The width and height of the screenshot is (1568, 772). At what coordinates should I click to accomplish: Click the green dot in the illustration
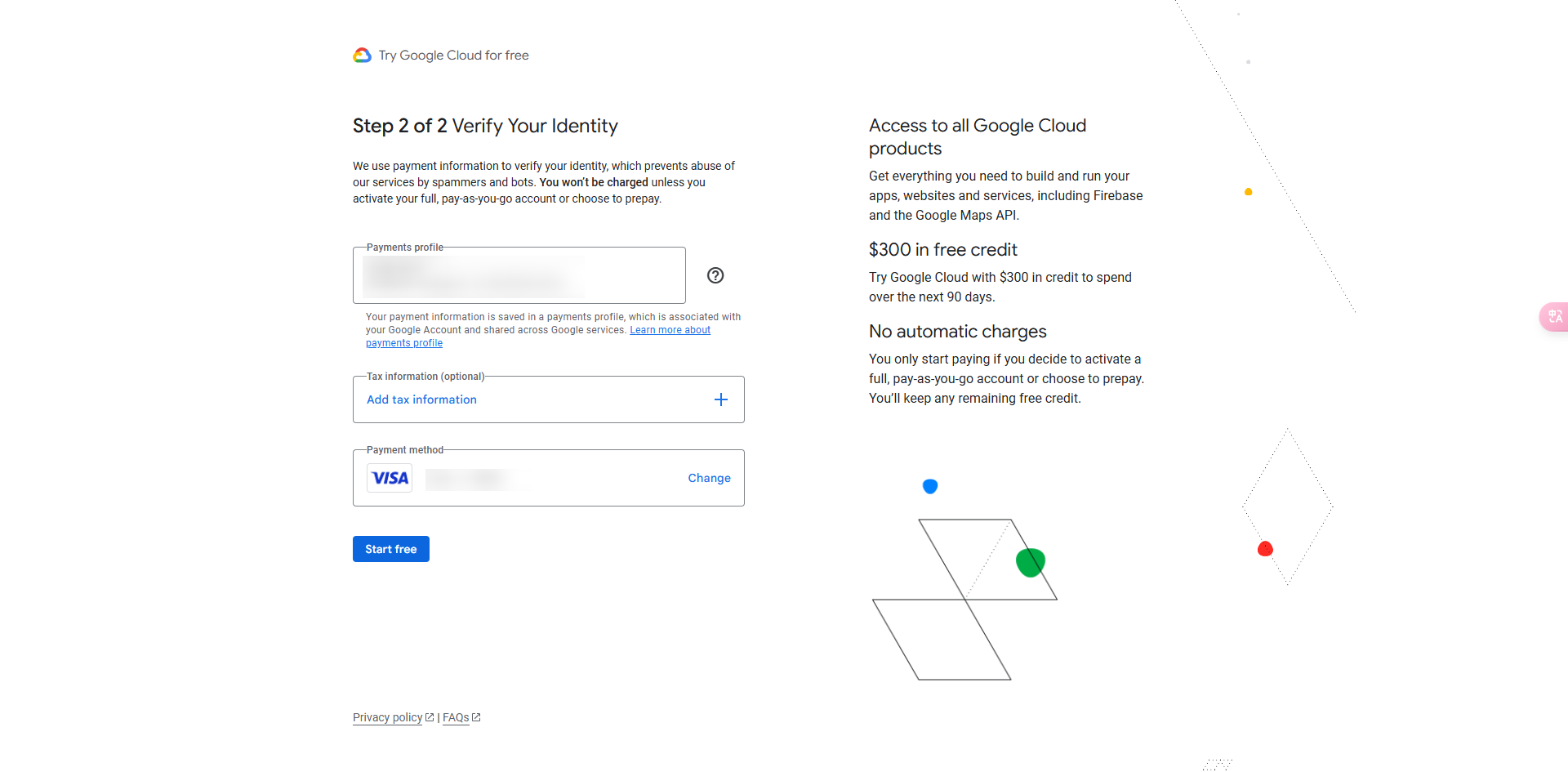tap(1030, 562)
